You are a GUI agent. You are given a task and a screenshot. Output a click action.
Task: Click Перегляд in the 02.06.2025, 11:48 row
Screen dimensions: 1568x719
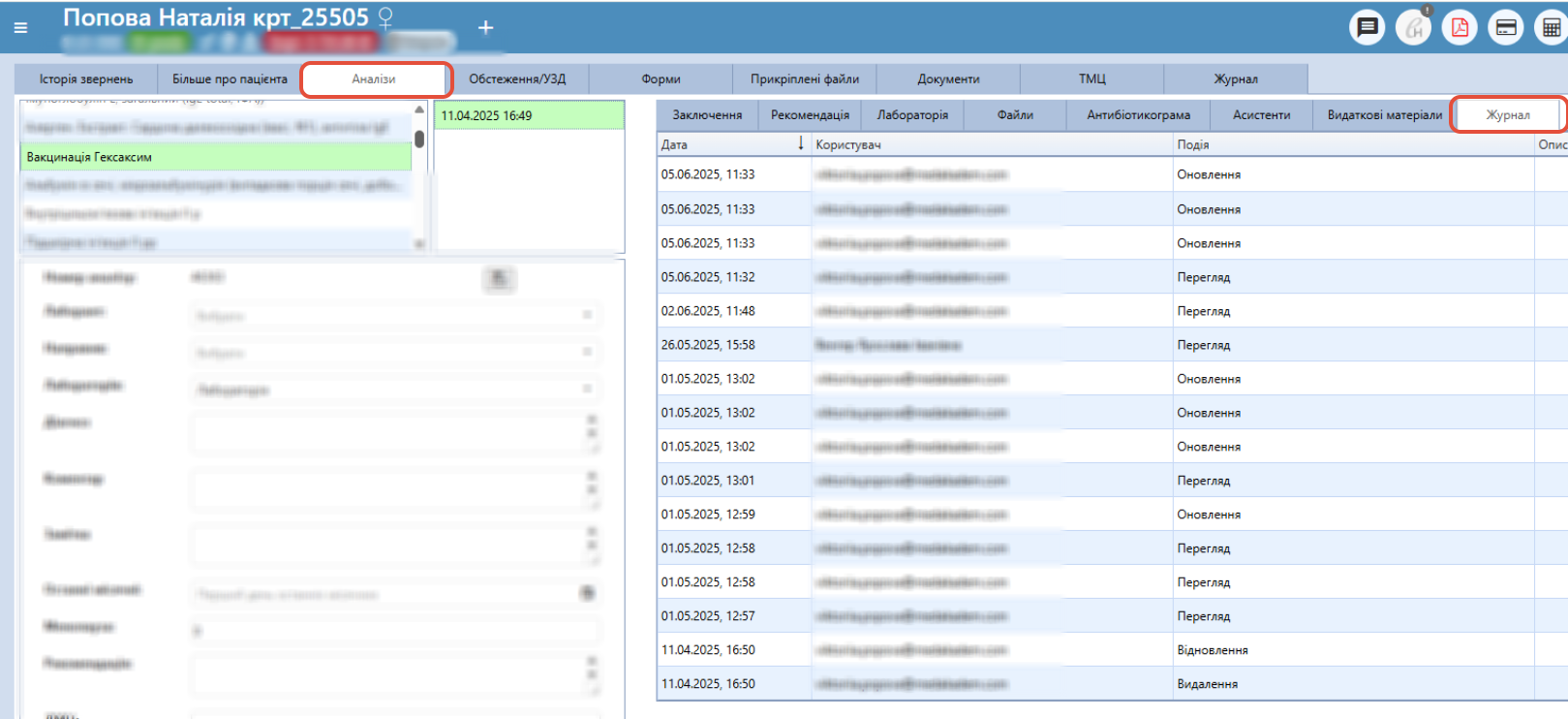click(1204, 311)
